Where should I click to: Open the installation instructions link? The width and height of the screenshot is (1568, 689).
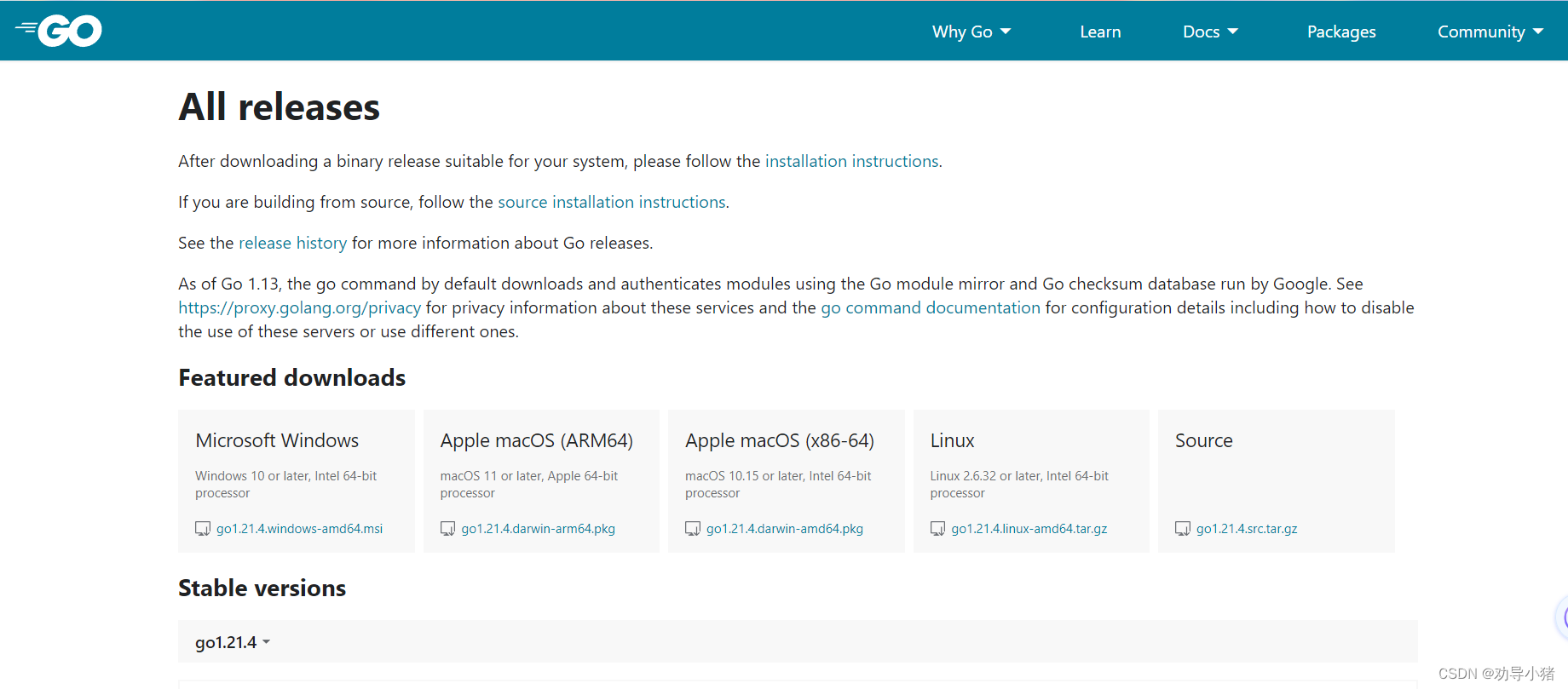(851, 161)
